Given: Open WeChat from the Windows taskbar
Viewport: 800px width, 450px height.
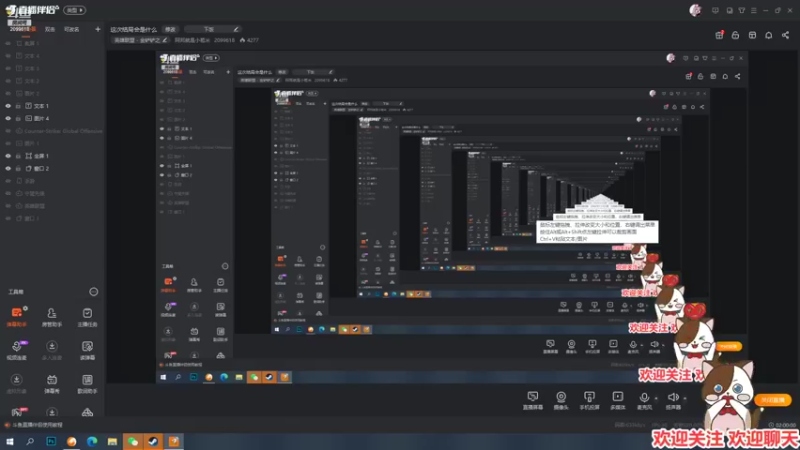Looking at the screenshot, I should tap(133, 441).
